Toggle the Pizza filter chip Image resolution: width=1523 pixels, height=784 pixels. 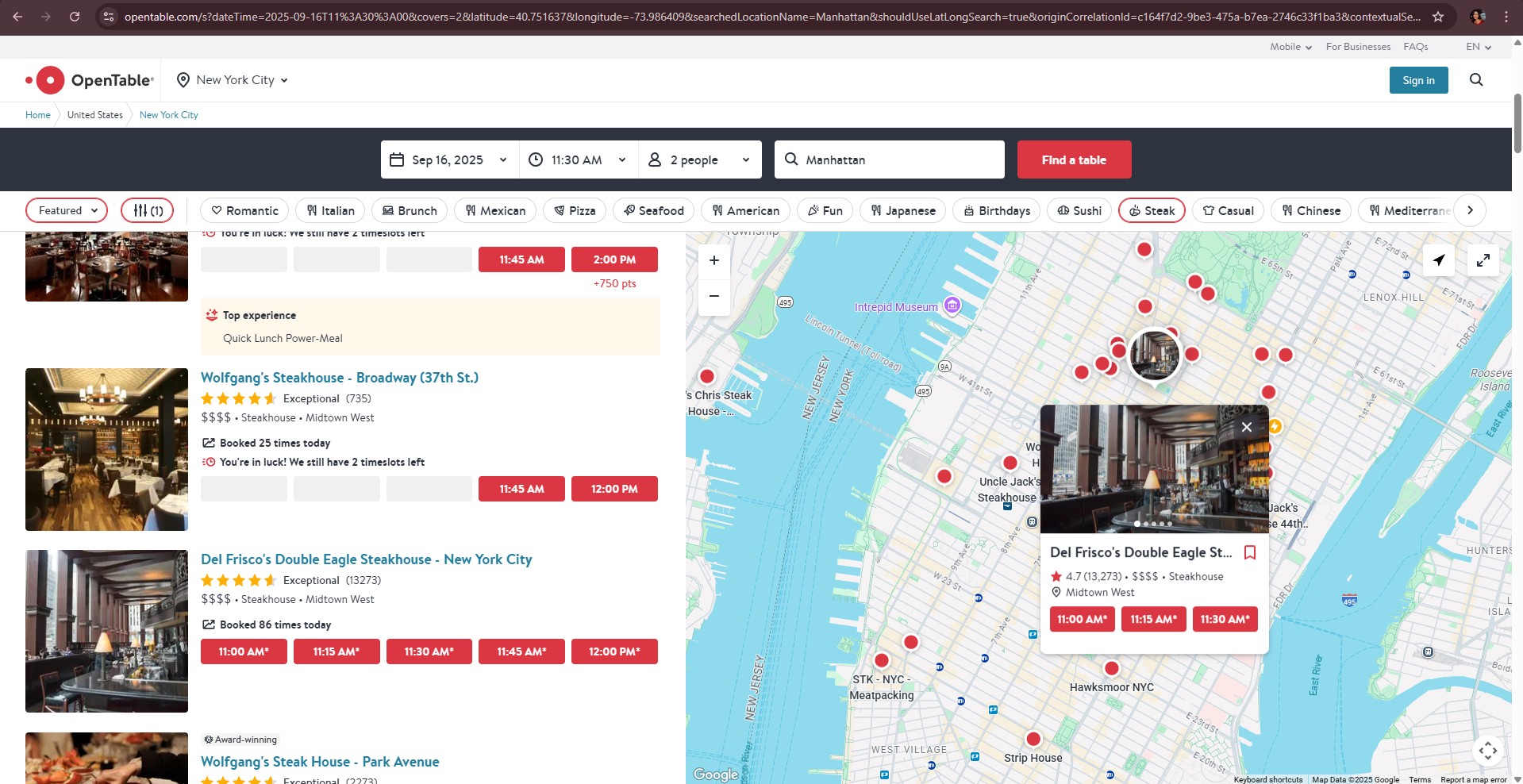[x=575, y=210]
